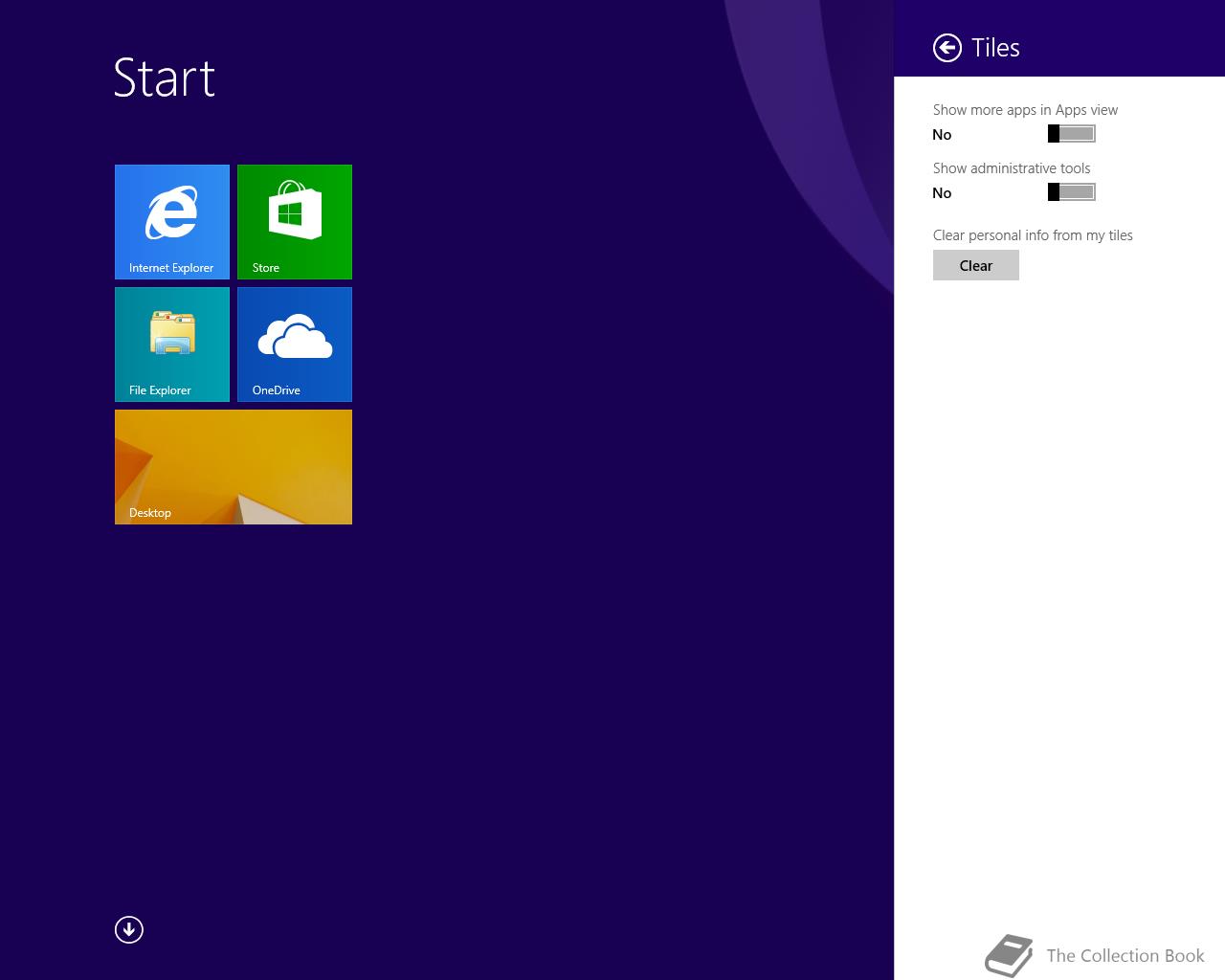
Task: Click the Clear button
Action: pos(976,265)
